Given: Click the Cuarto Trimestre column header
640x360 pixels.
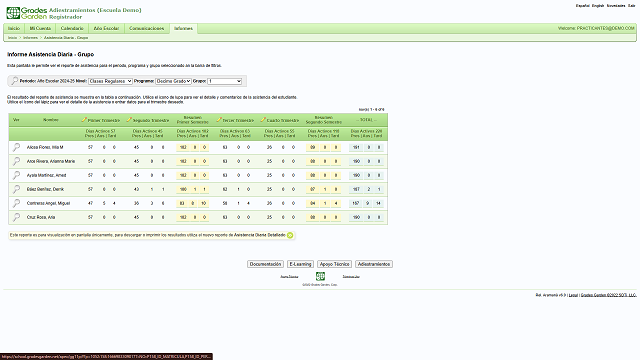Looking at the screenshot, I should 283,120.
